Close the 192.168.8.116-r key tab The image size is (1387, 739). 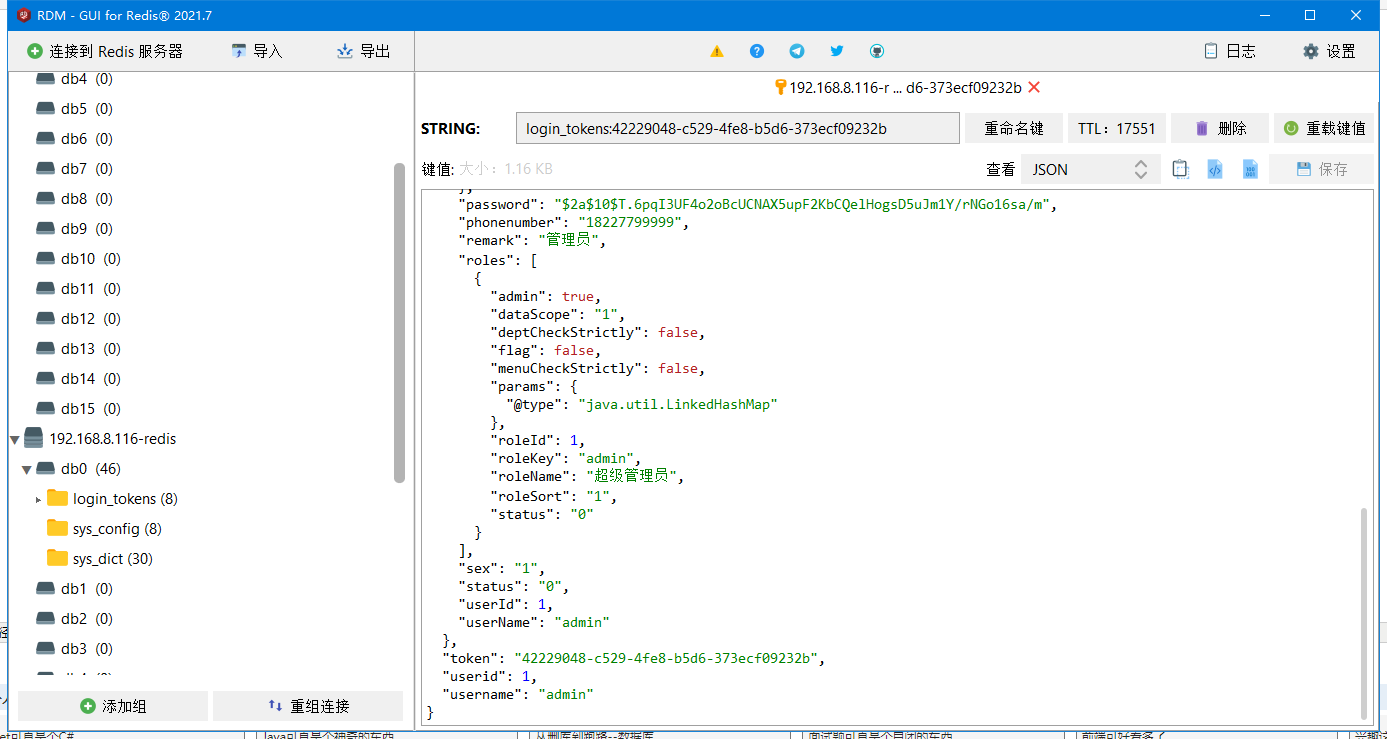coord(1034,87)
